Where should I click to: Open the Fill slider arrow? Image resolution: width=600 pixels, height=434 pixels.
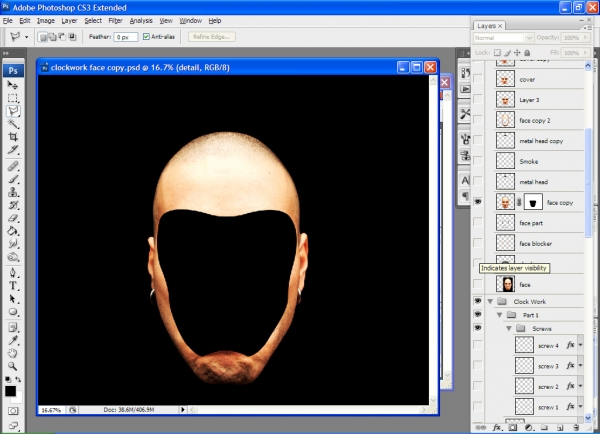(585, 52)
